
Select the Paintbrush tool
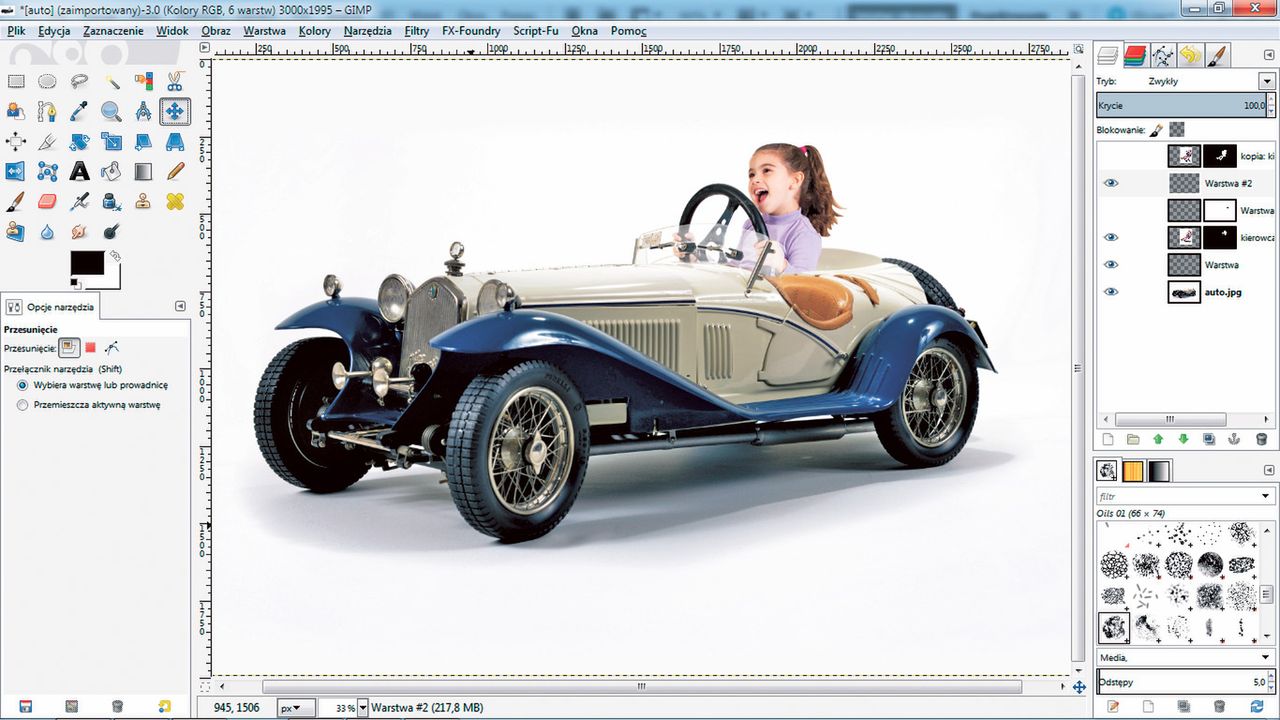[x=16, y=201]
